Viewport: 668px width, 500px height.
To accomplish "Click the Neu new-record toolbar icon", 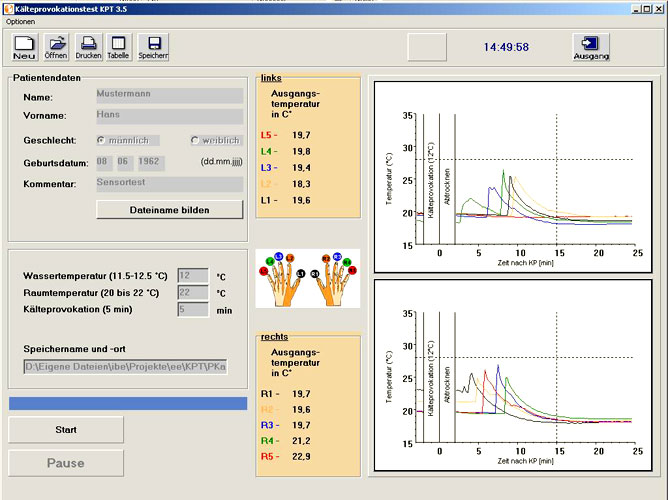I will 26,46.
